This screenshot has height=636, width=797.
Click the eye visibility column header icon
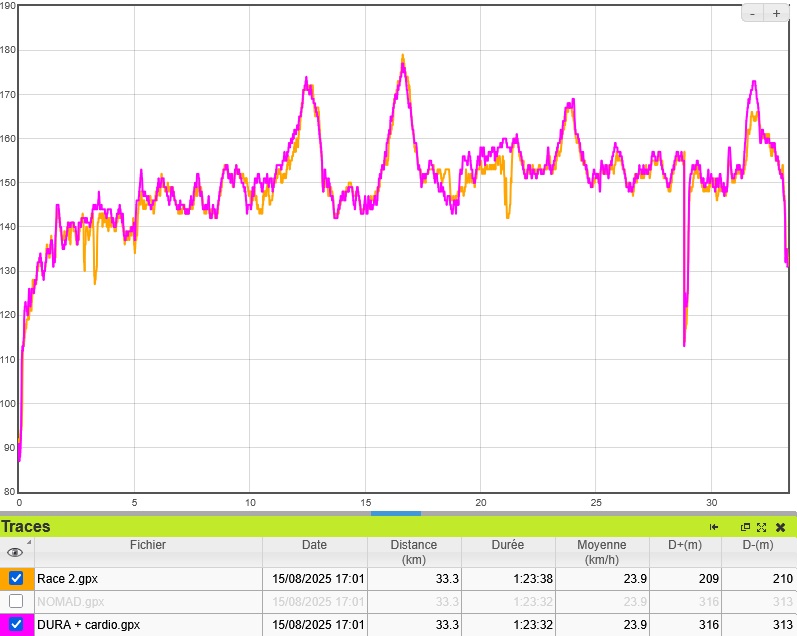[15, 552]
